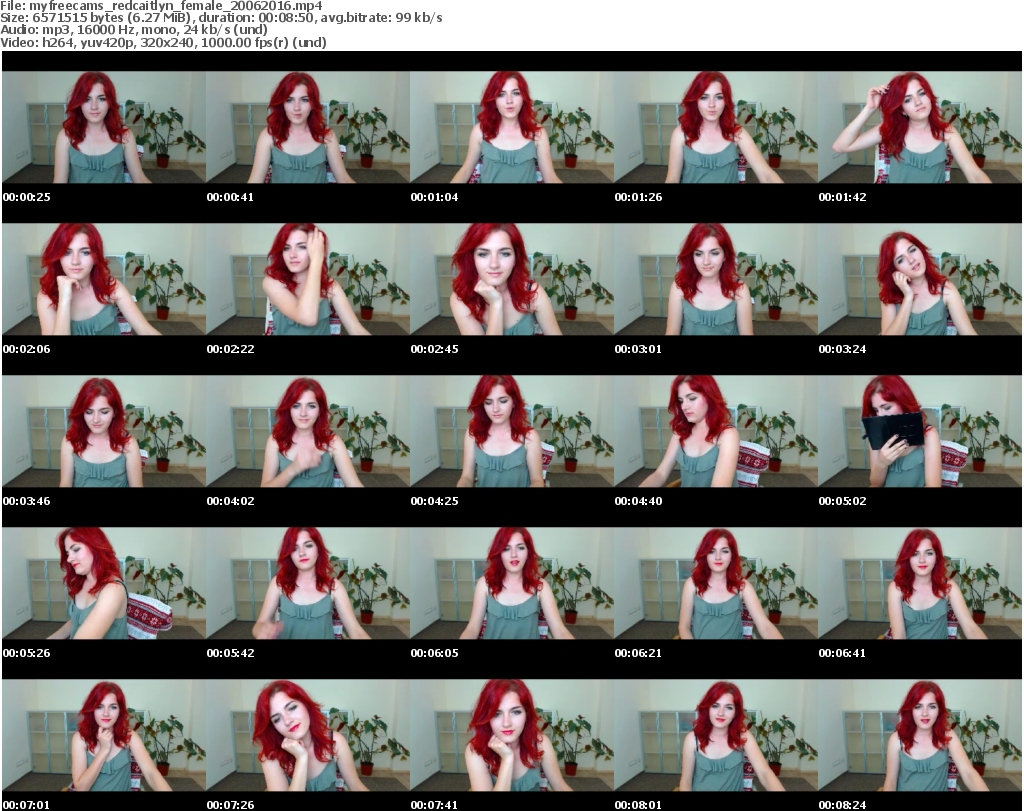Click the 00:05:42 timestamp label

pos(231,652)
